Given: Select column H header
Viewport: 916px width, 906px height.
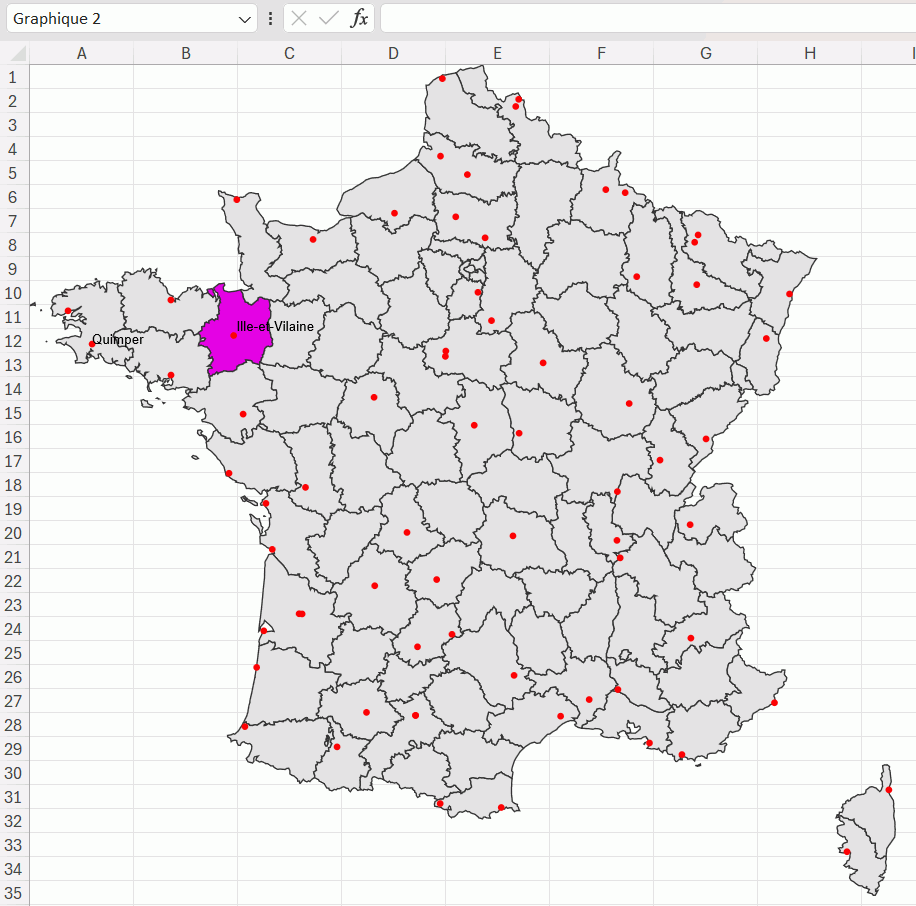Looking at the screenshot, I should click(809, 54).
